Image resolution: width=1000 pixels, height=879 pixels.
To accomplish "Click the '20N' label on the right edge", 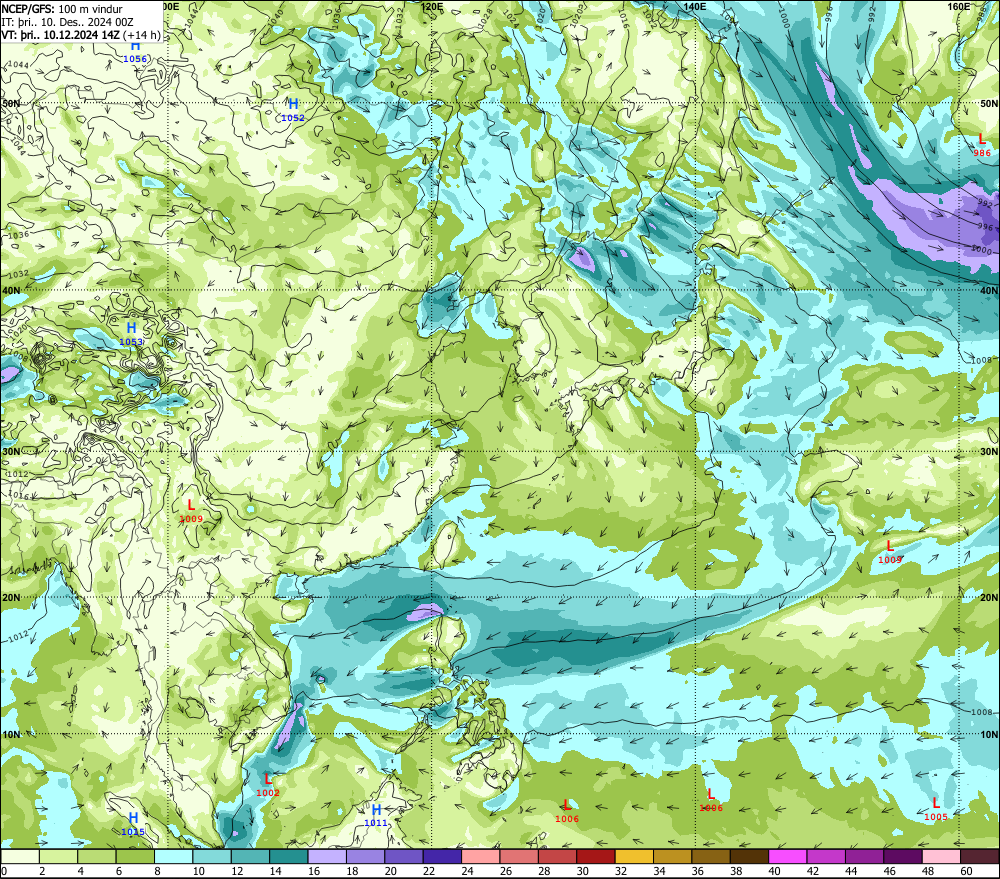I will pyautogui.click(x=989, y=598).
